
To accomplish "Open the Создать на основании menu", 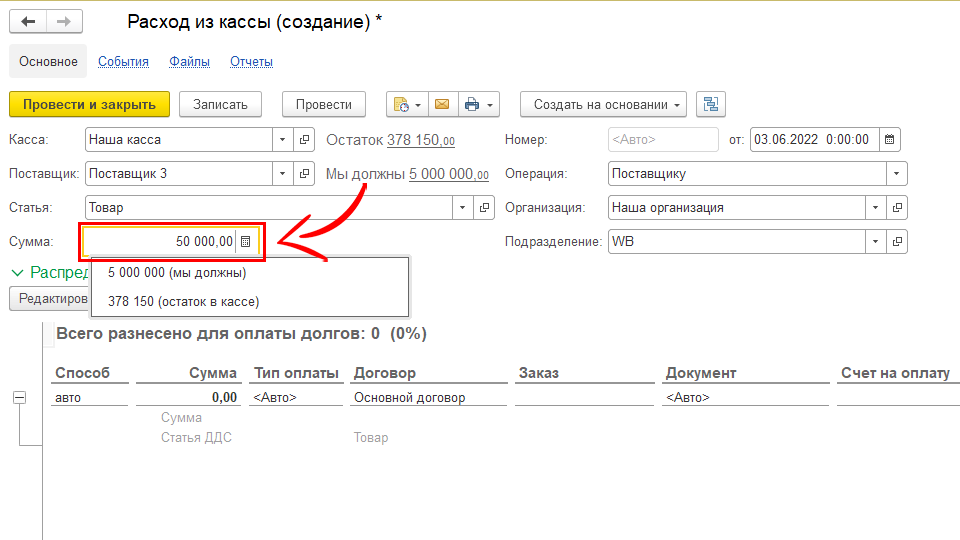I will click(x=603, y=105).
